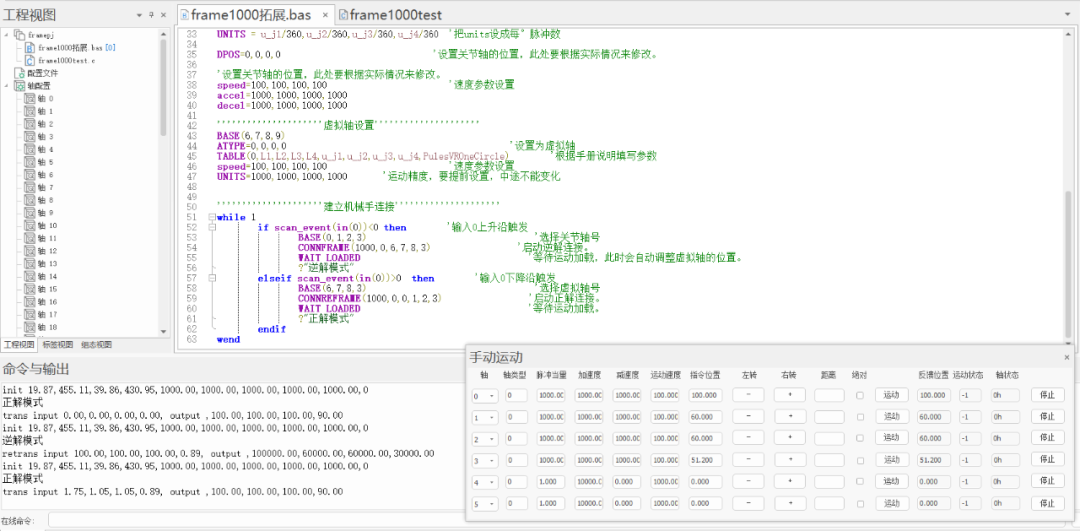Click the 轴配置 gear icon in tree
The image size is (1080, 531).
pyautogui.click(x=19, y=86)
